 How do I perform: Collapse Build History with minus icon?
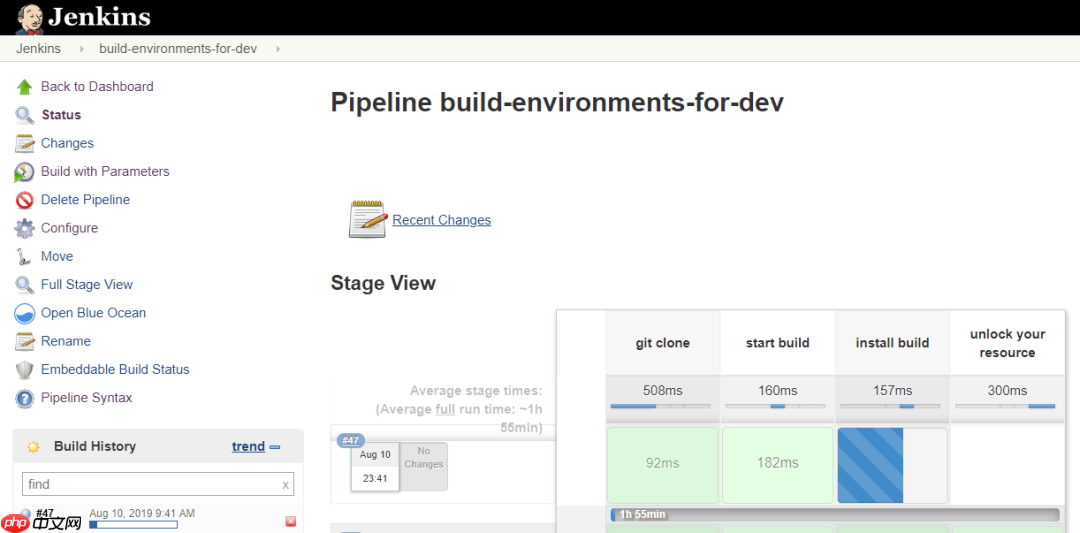pyautogui.click(x=275, y=447)
